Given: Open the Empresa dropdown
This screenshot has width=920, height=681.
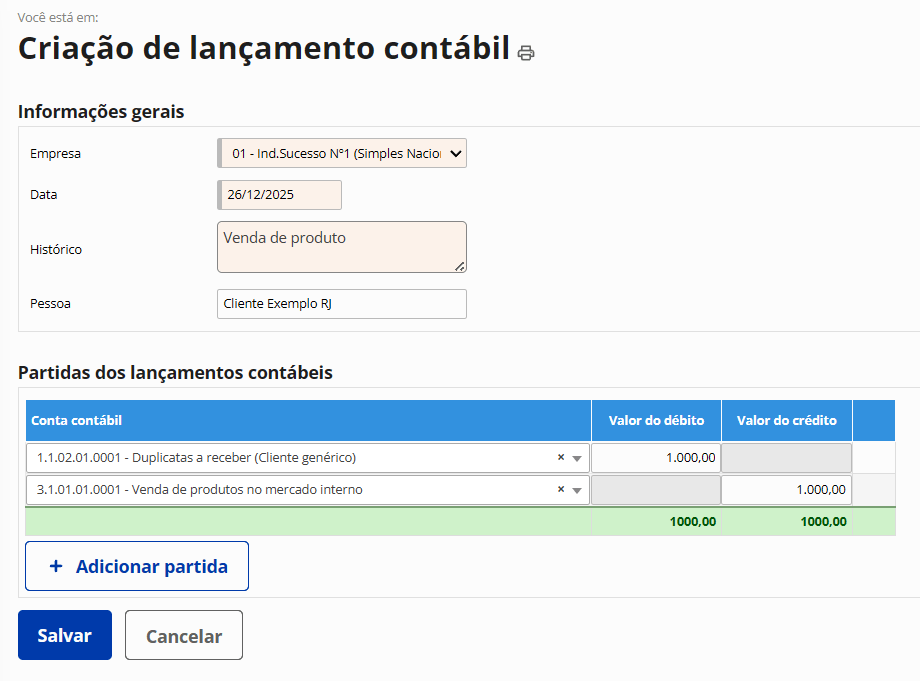Looking at the screenshot, I should pos(342,153).
